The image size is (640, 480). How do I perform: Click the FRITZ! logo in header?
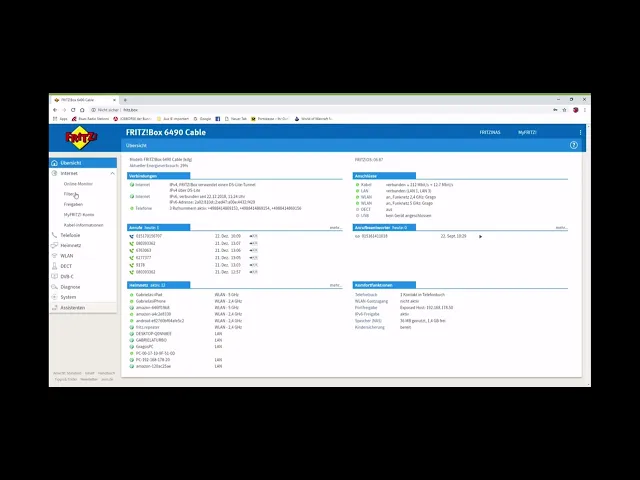tap(81, 138)
